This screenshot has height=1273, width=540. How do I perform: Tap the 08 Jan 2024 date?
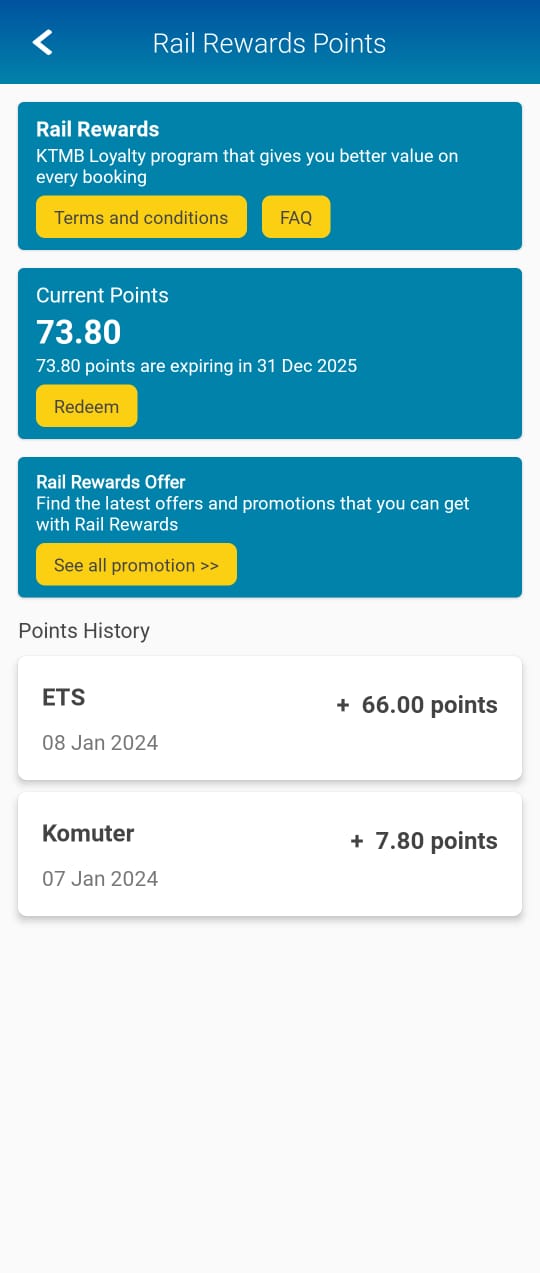[x=100, y=743]
